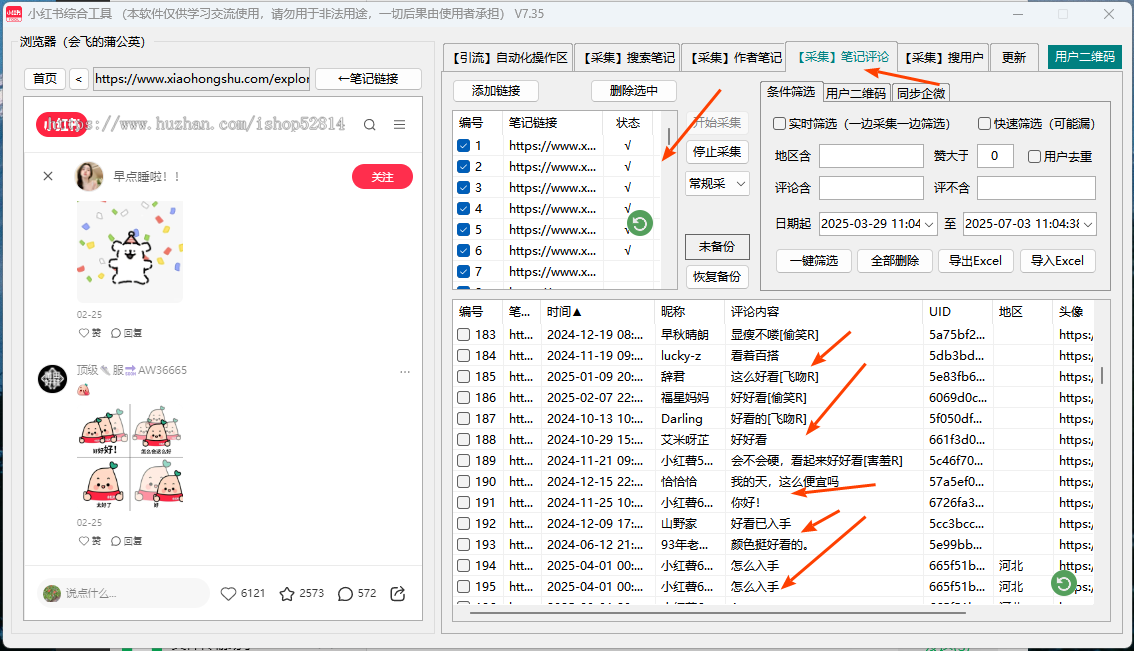Click the 导入Excel button
The width and height of the screenshot is (1134, 651).
(1057, 260)
